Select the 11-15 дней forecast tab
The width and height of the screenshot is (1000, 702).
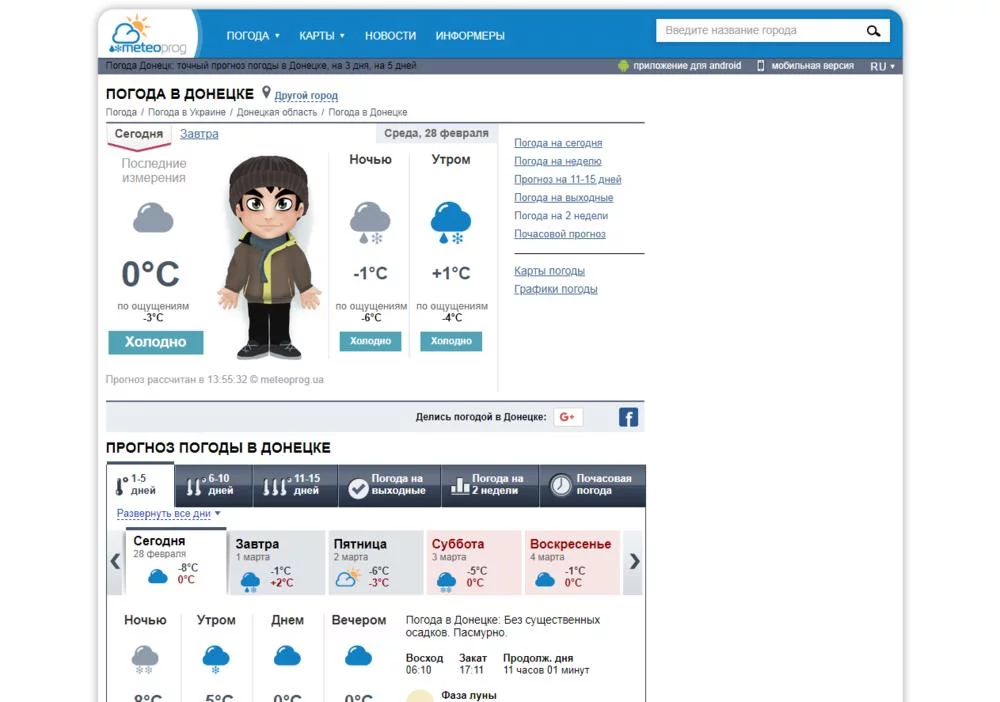[x=295, y=486]
